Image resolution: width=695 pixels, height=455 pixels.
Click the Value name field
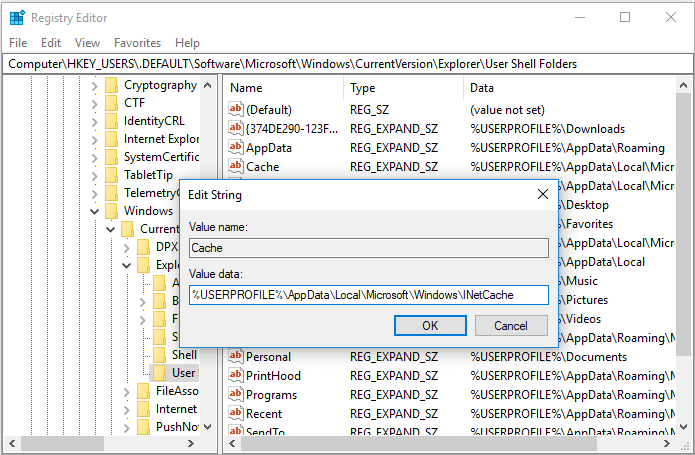369,248
